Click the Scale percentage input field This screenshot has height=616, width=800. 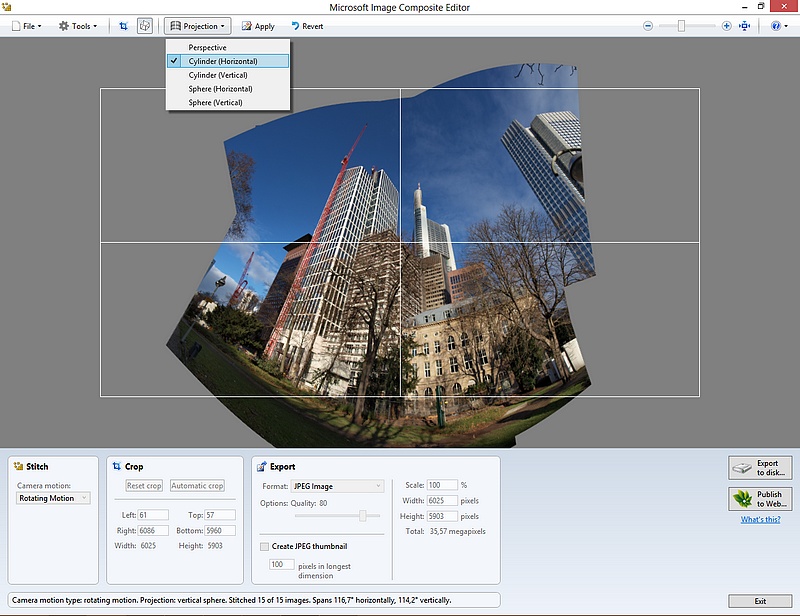pyautogui.click(x=441, y=485)
